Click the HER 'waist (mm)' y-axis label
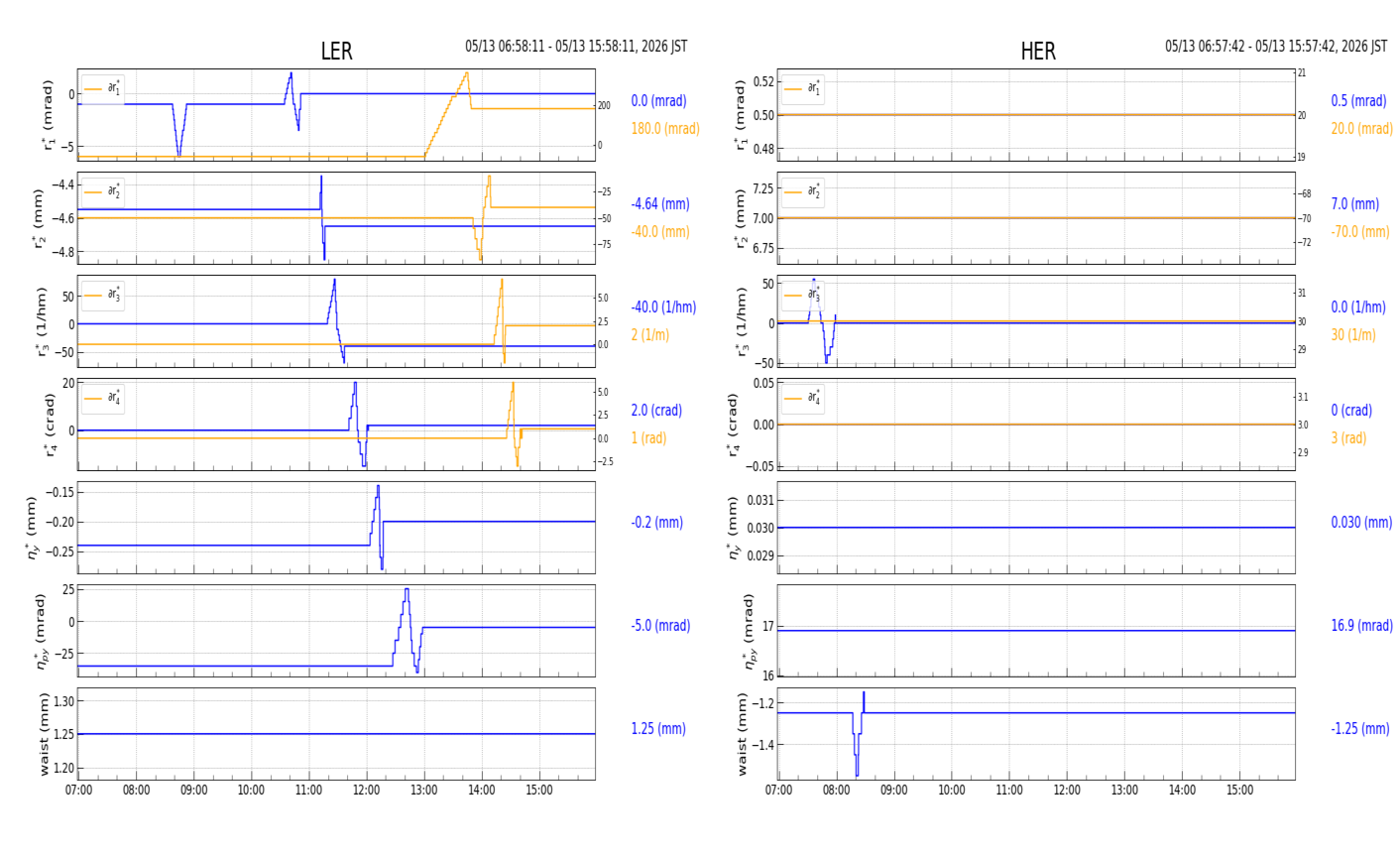Viewport: 1400px width, 857px height. point(744,734)
